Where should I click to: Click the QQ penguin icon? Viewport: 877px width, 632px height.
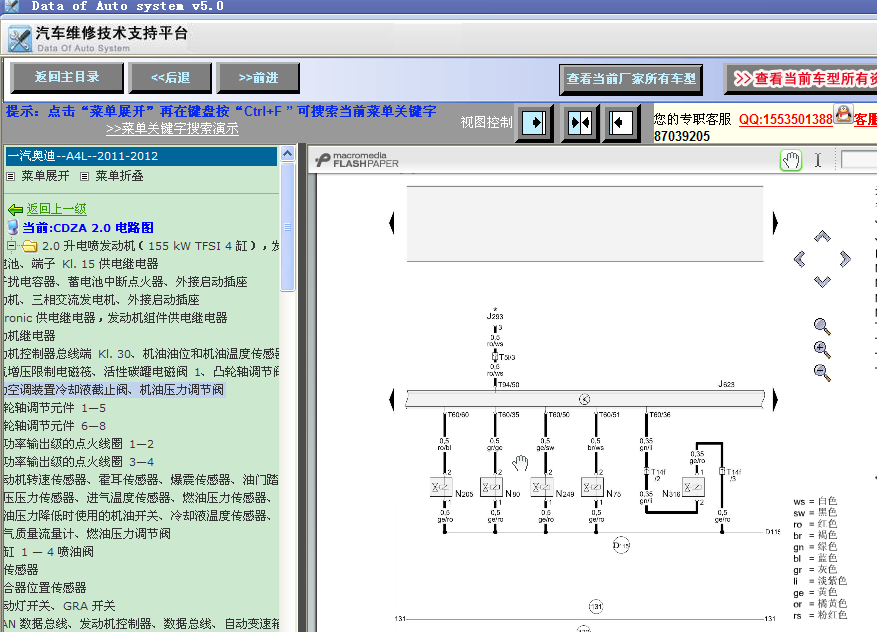843,114
